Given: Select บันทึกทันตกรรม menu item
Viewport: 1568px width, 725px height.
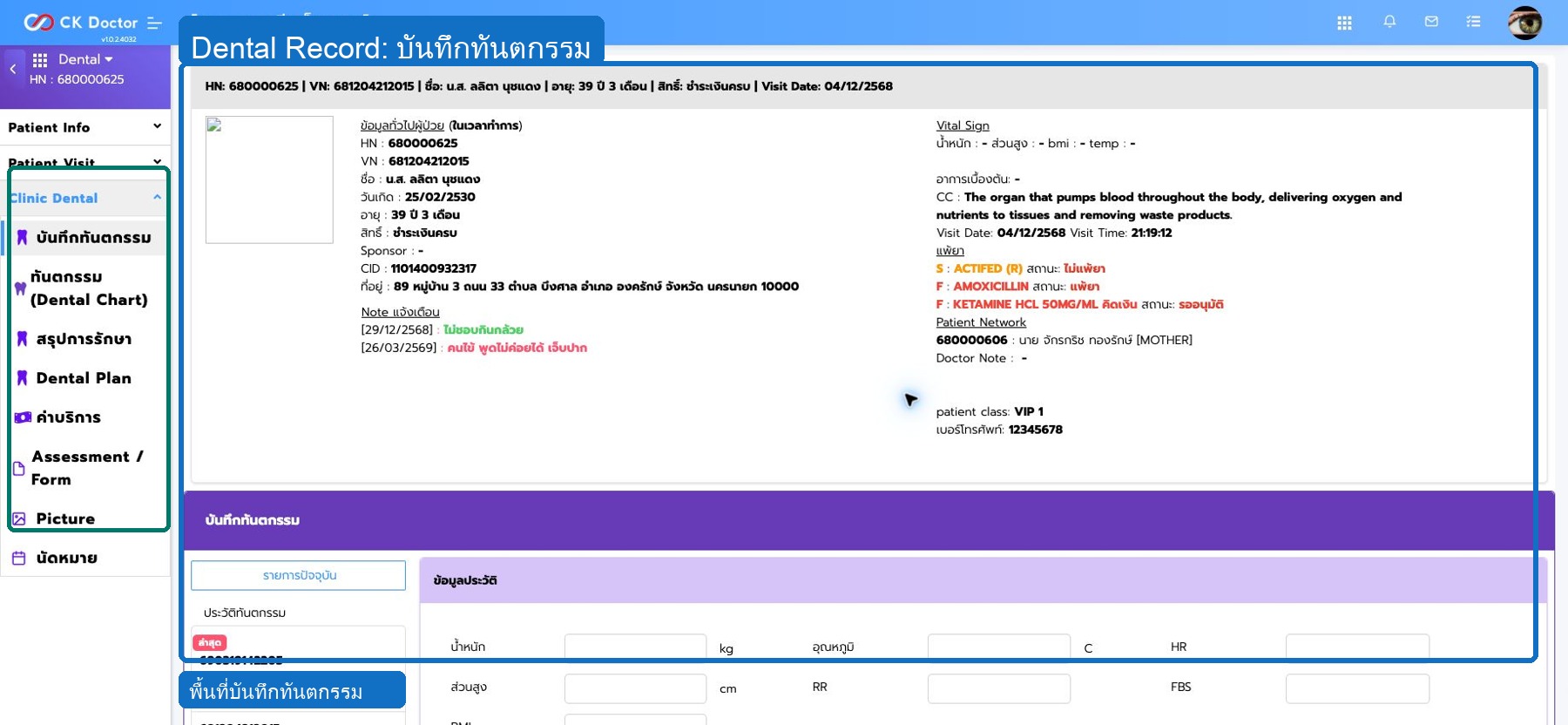Looking at the screenshot, I should [85, 237].
